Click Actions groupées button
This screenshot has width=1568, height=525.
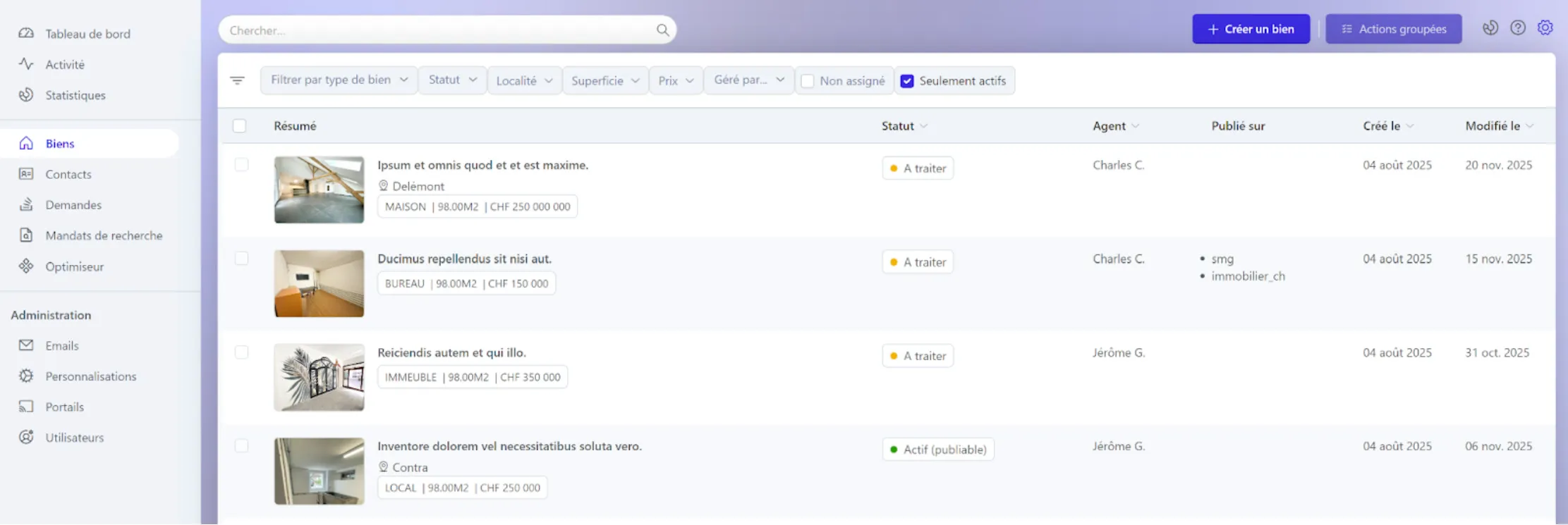[1393, 29]
